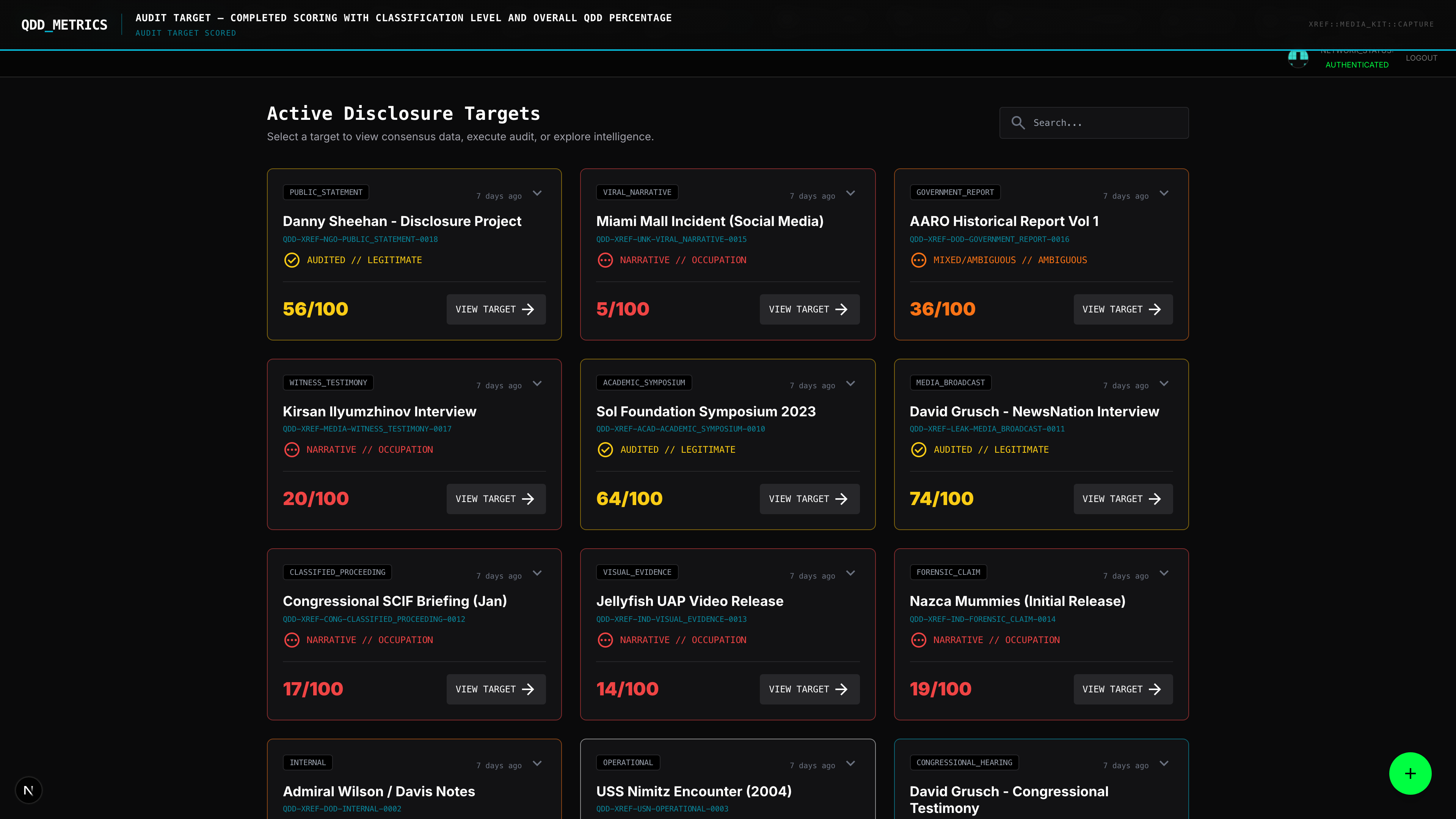Image resolution: width=1456 pixels, height=819 pixels.
Task: Expand the Sol Foundation Symposium card chevron
Action: tap(850, 383)
